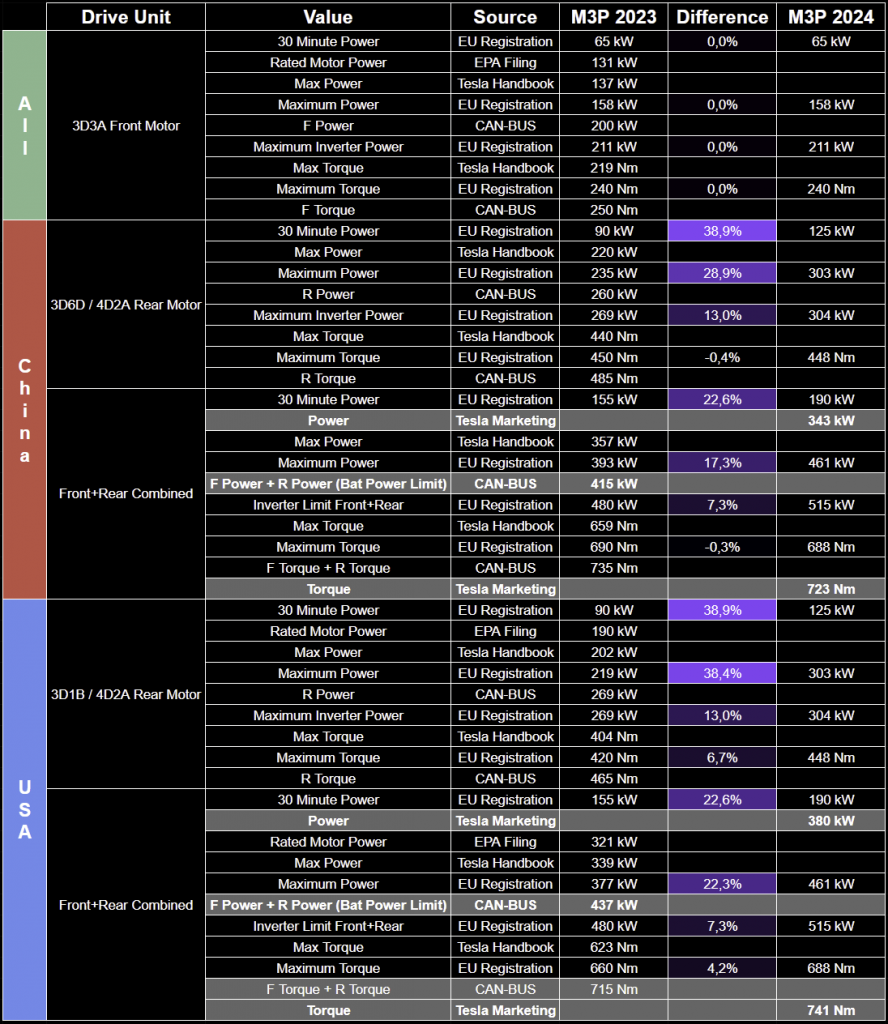This screenshot has height=1024, width=888.
Task: Click the EPA Filing cell beside 131 kW
Action: (505, 63)
